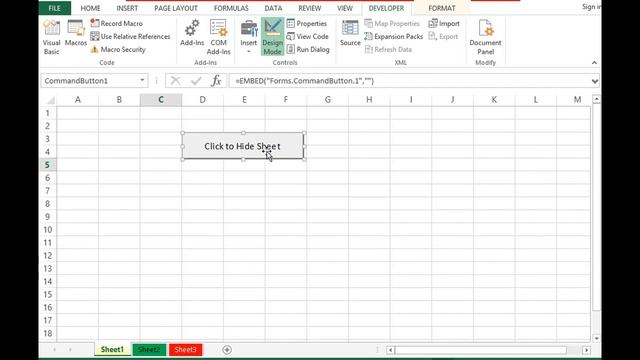Click the horizontal scrollbar right arrow
The height and width of the screenshot is (360, 640).
(x=587, y=350)
